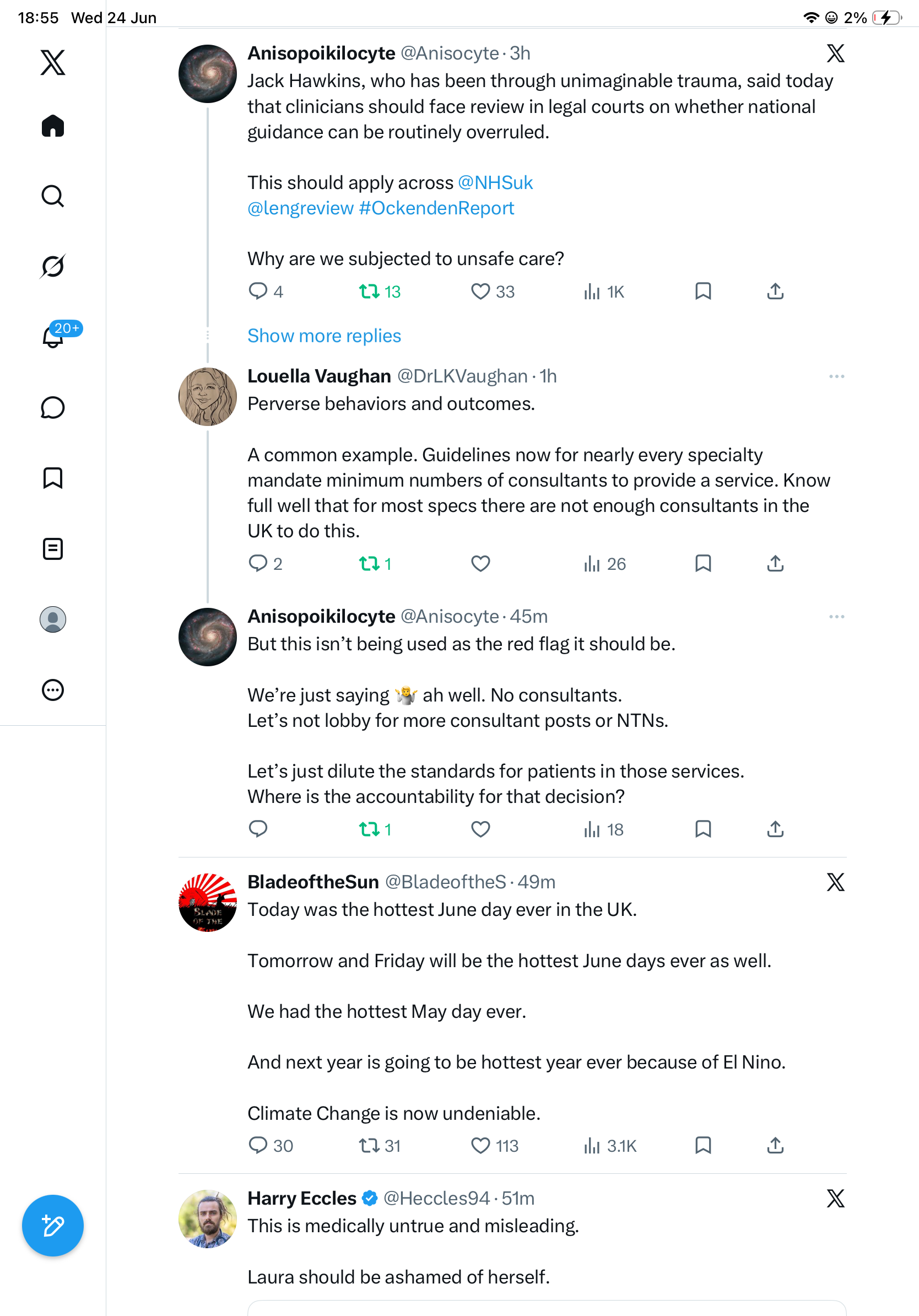Bookmark Louella Vaughan's reply
919x1316 pixels.
tap(703, 563)
